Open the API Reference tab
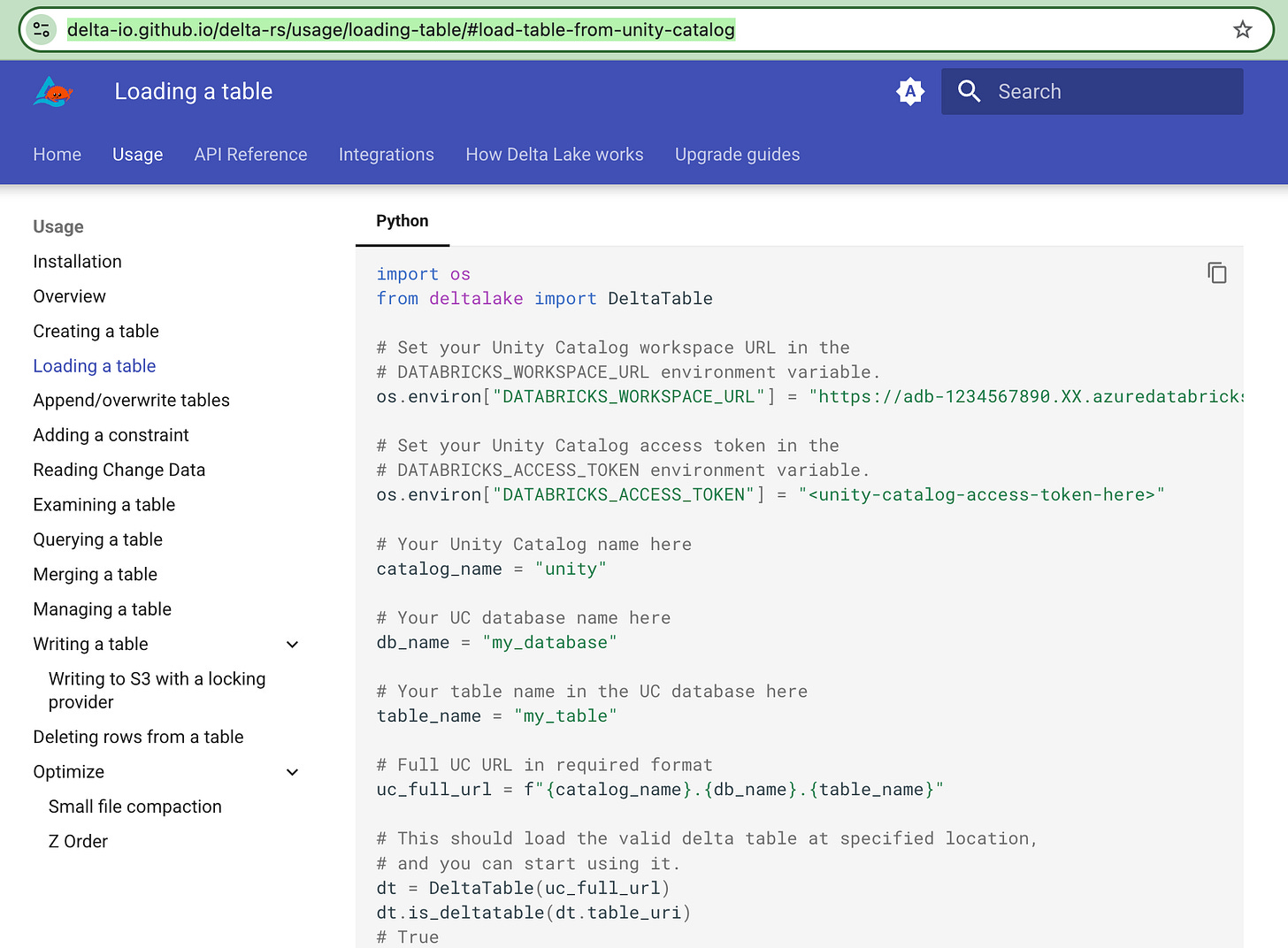This screenshot has width=1288, height=948. tap(251, 155)
